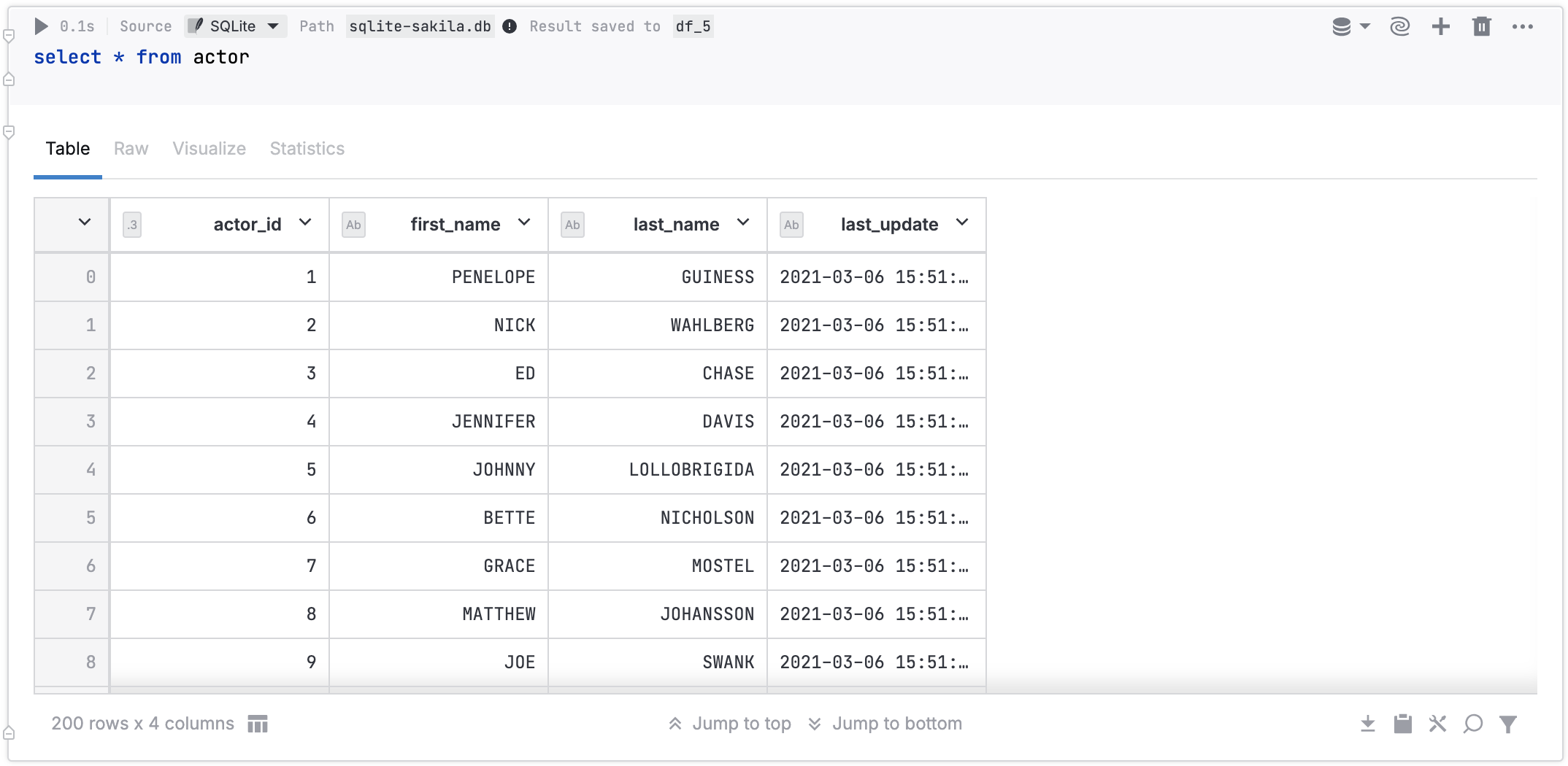Image resolution: width=1568 pixels, height=766 pixels.
Task: Copy table results to clipboard
Action: pyautogui.click(x=1402, y=724)
